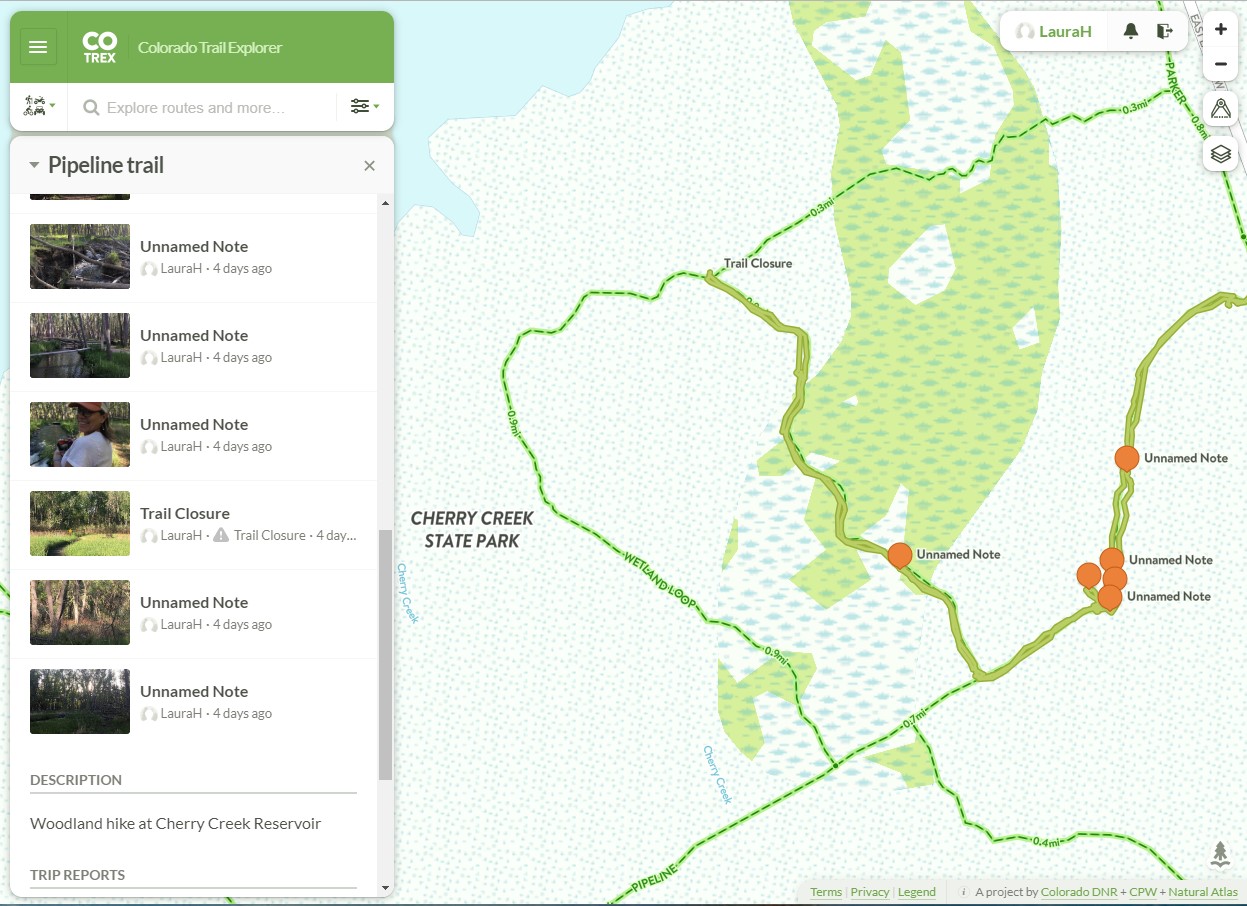The image size is (1247, 906).
Task: Select the Trail Closure note entry
Action: coord(185,514)
